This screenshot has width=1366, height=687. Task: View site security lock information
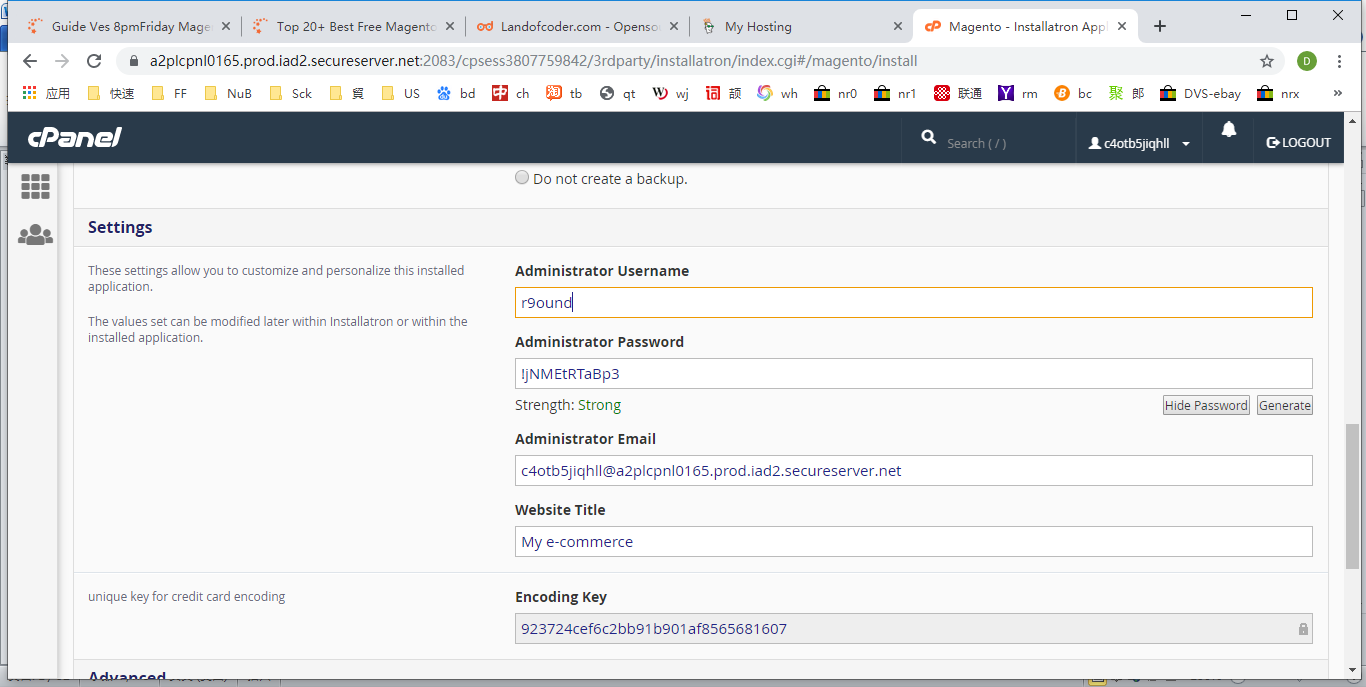click(x=132, y=61)
